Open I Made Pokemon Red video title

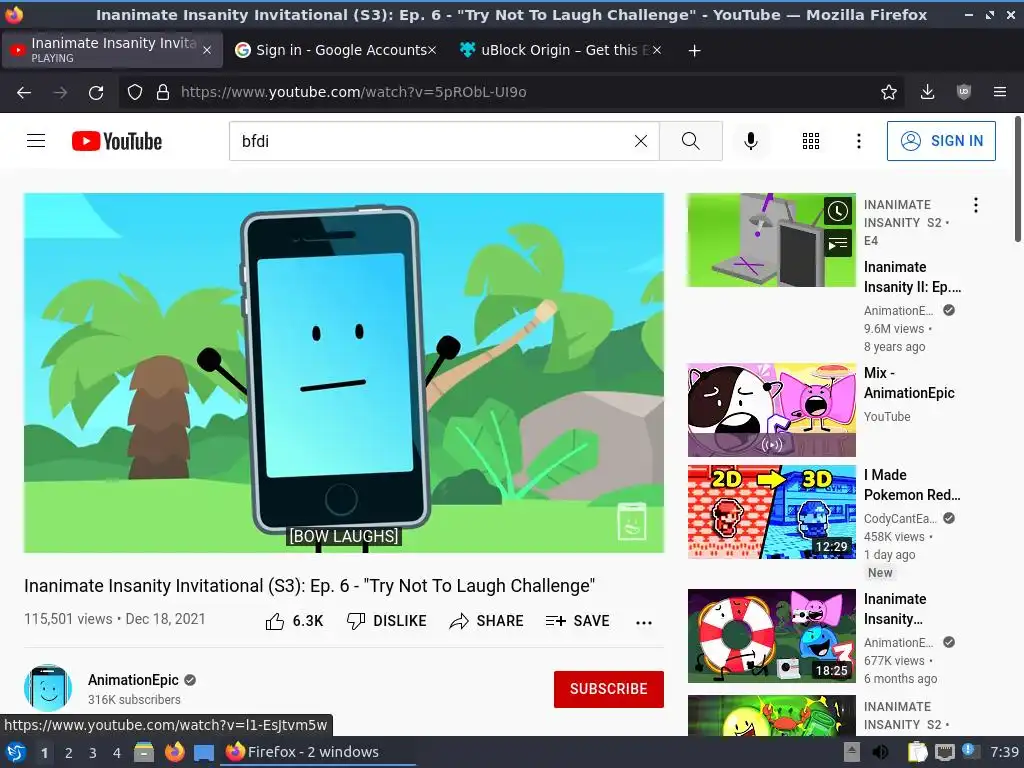click(912, 485)
